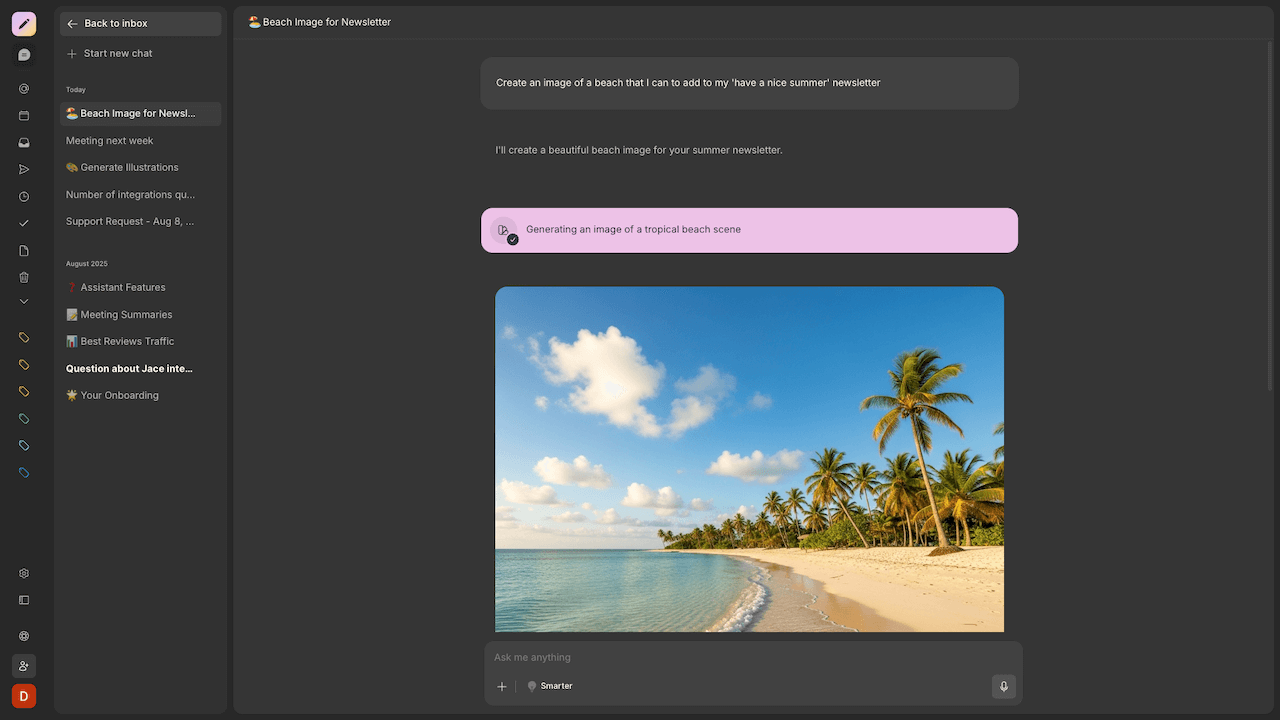Click the microphone voice input icon
The height and width of the screenshot is (720, 1280).
pyautogui.click(x=1003, y=687)
